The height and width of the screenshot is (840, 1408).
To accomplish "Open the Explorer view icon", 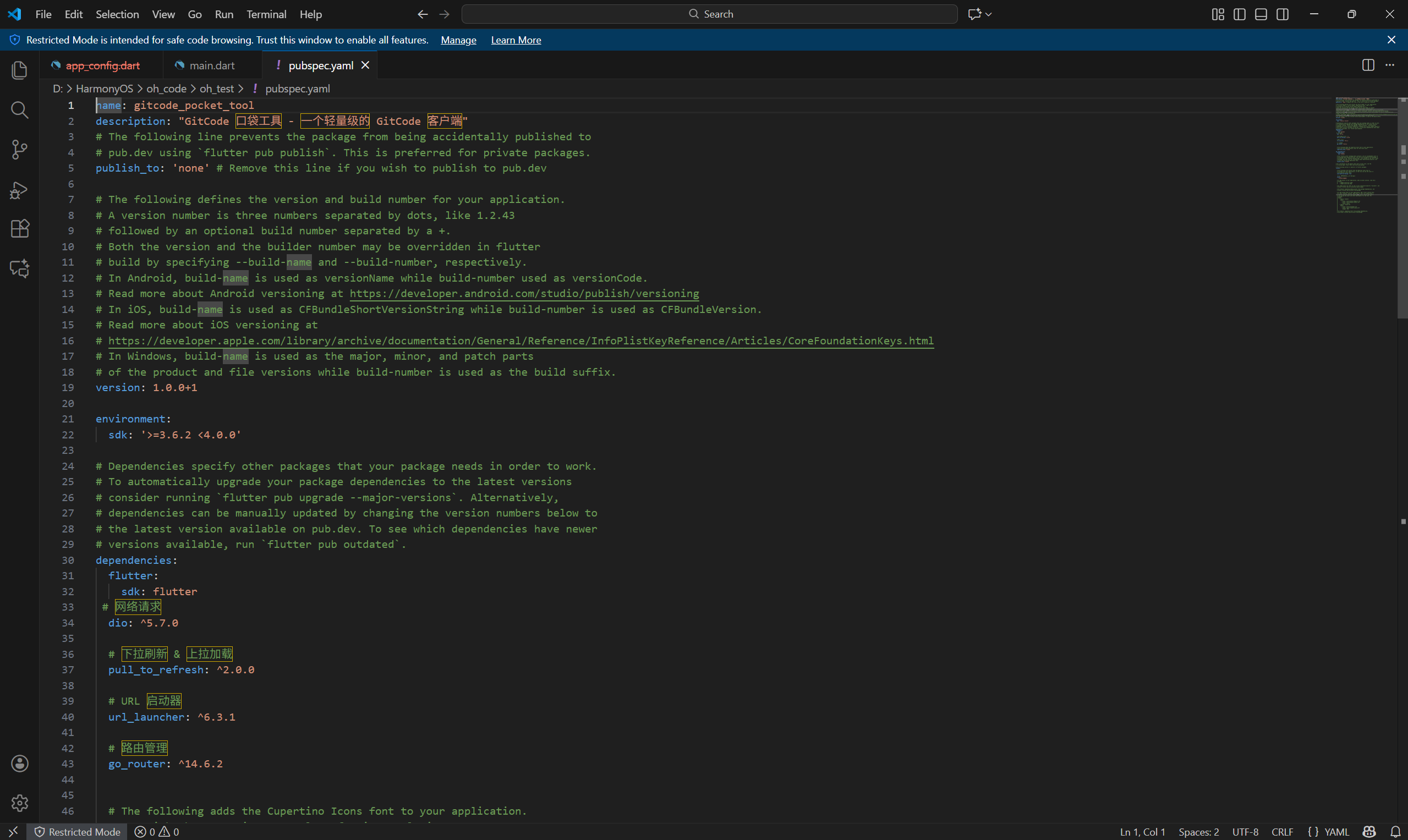I will pyautogui.click(x=19, y=70).
